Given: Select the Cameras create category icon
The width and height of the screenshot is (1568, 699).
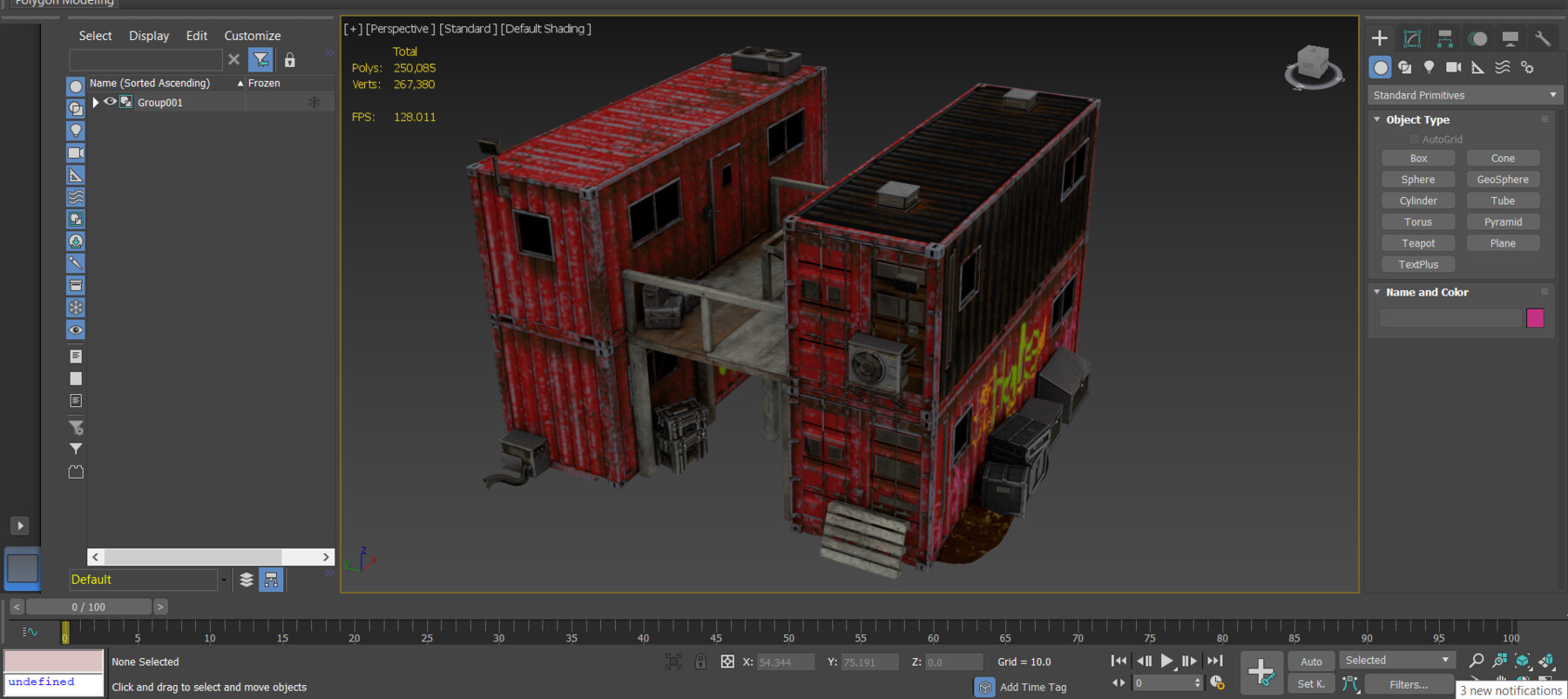Looking at the screenshot, I should (x=1454, y=67).
